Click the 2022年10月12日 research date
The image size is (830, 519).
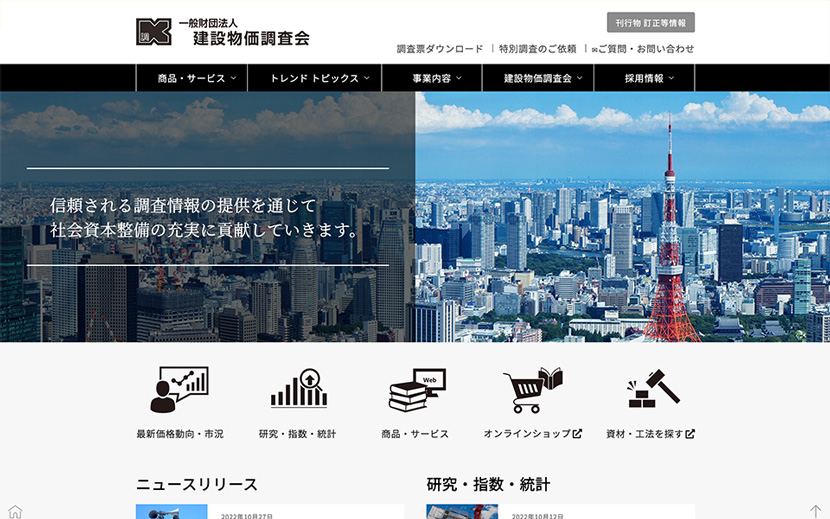[537, 516]
